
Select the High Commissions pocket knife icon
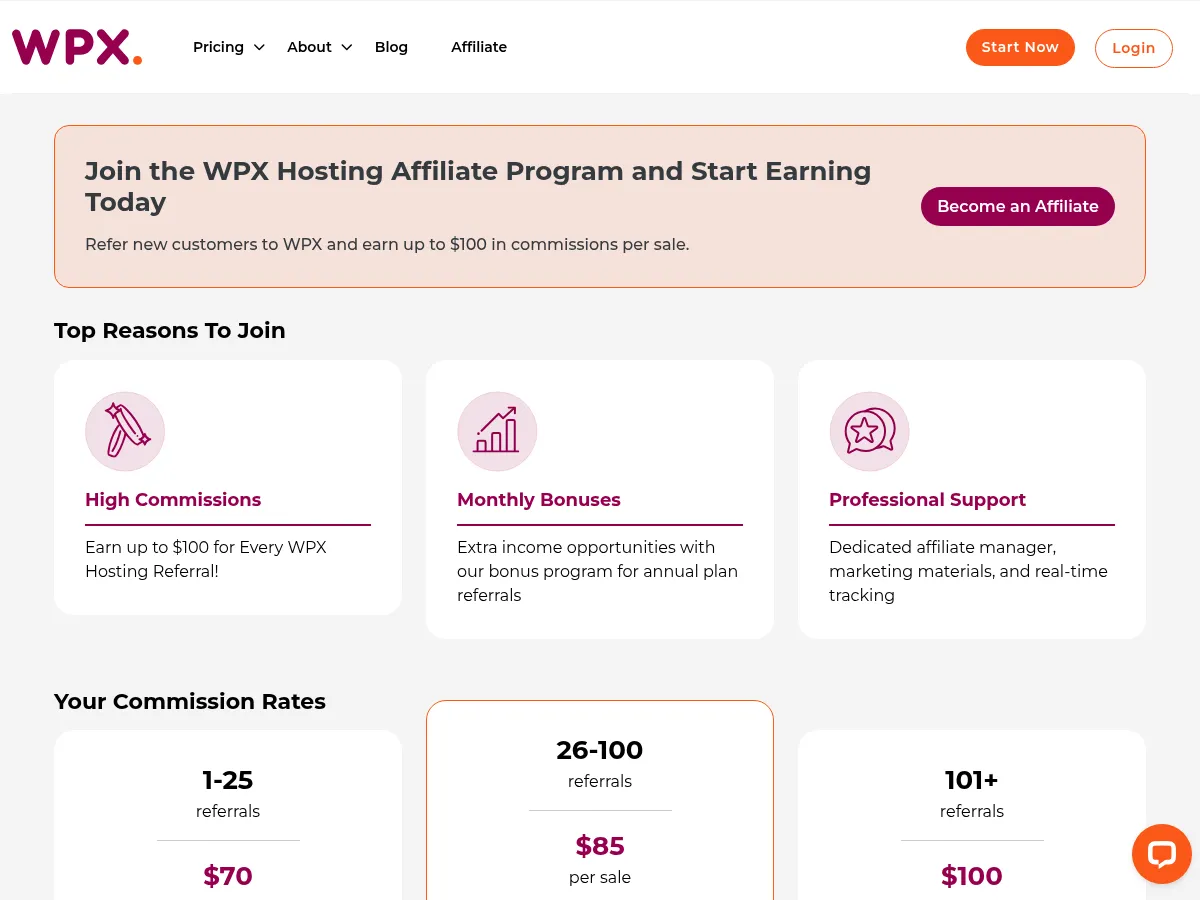point(124,430)
